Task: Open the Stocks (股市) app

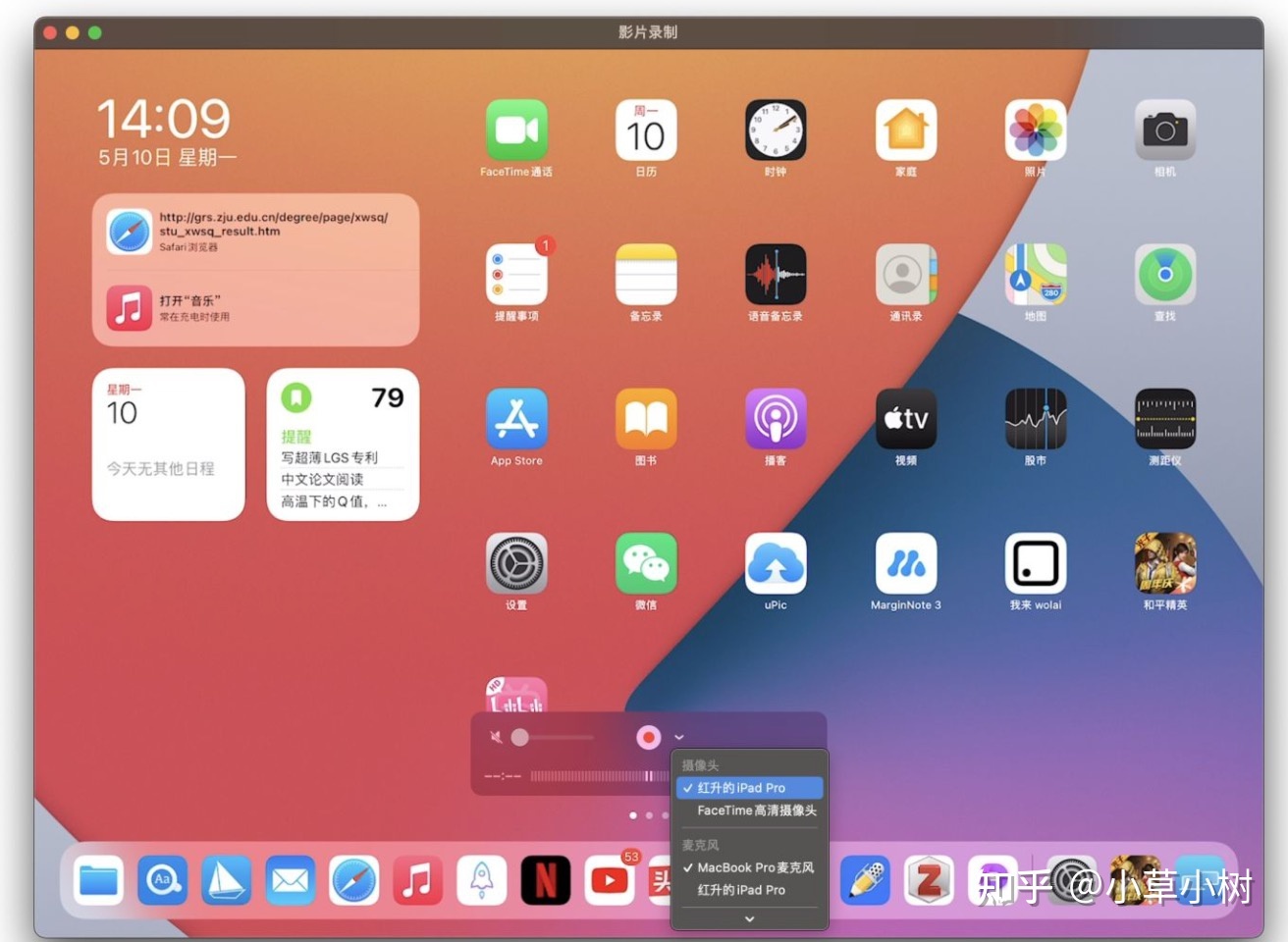Action: coord(1036,419)
